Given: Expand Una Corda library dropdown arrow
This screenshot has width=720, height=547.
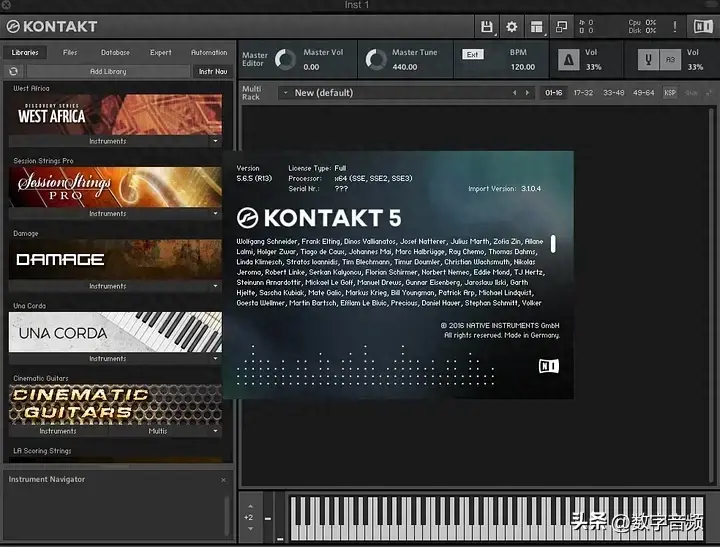Looking at the screenshot, I should point(215,359).
